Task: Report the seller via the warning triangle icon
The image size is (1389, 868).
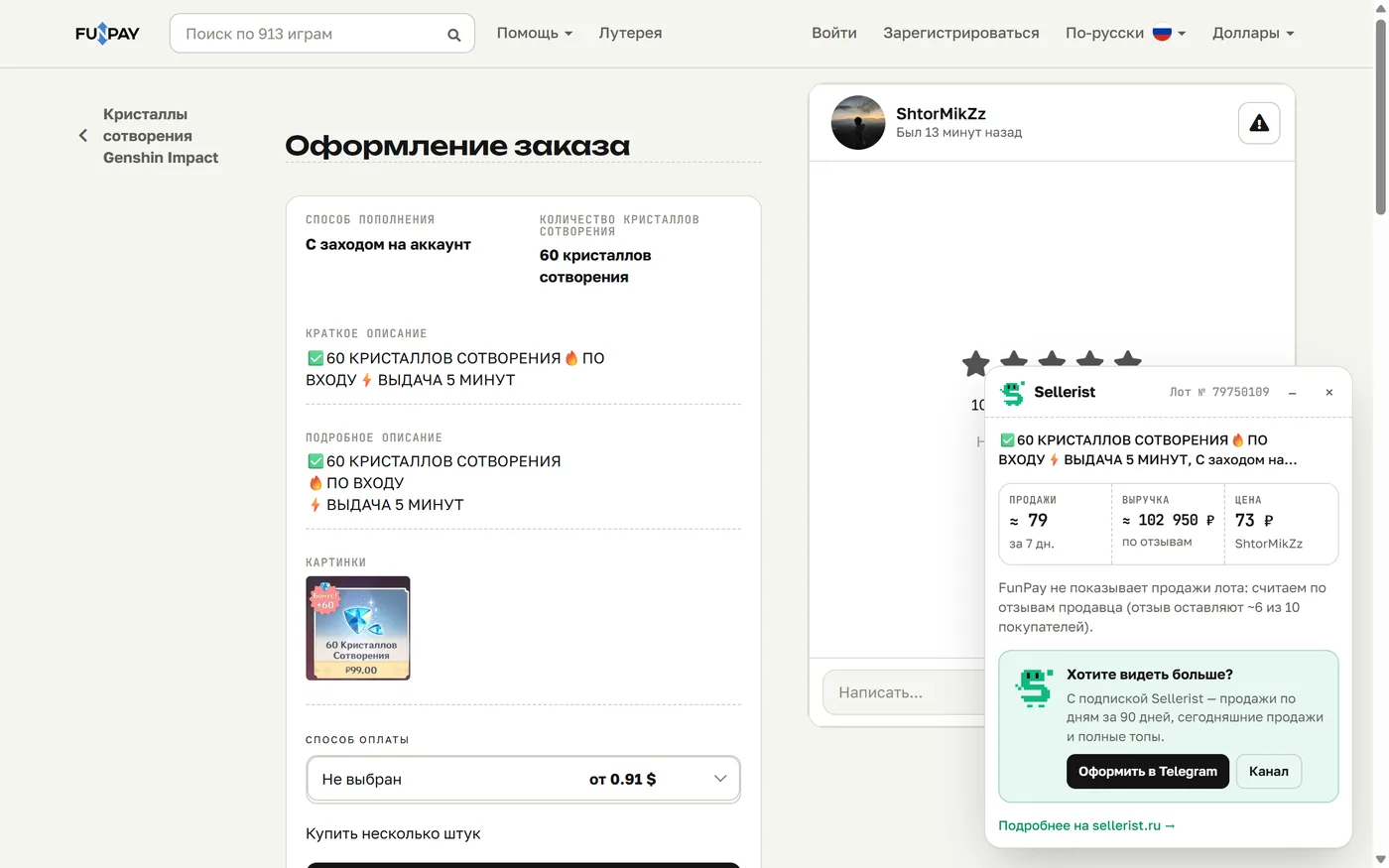Action: pos(1259,123)
